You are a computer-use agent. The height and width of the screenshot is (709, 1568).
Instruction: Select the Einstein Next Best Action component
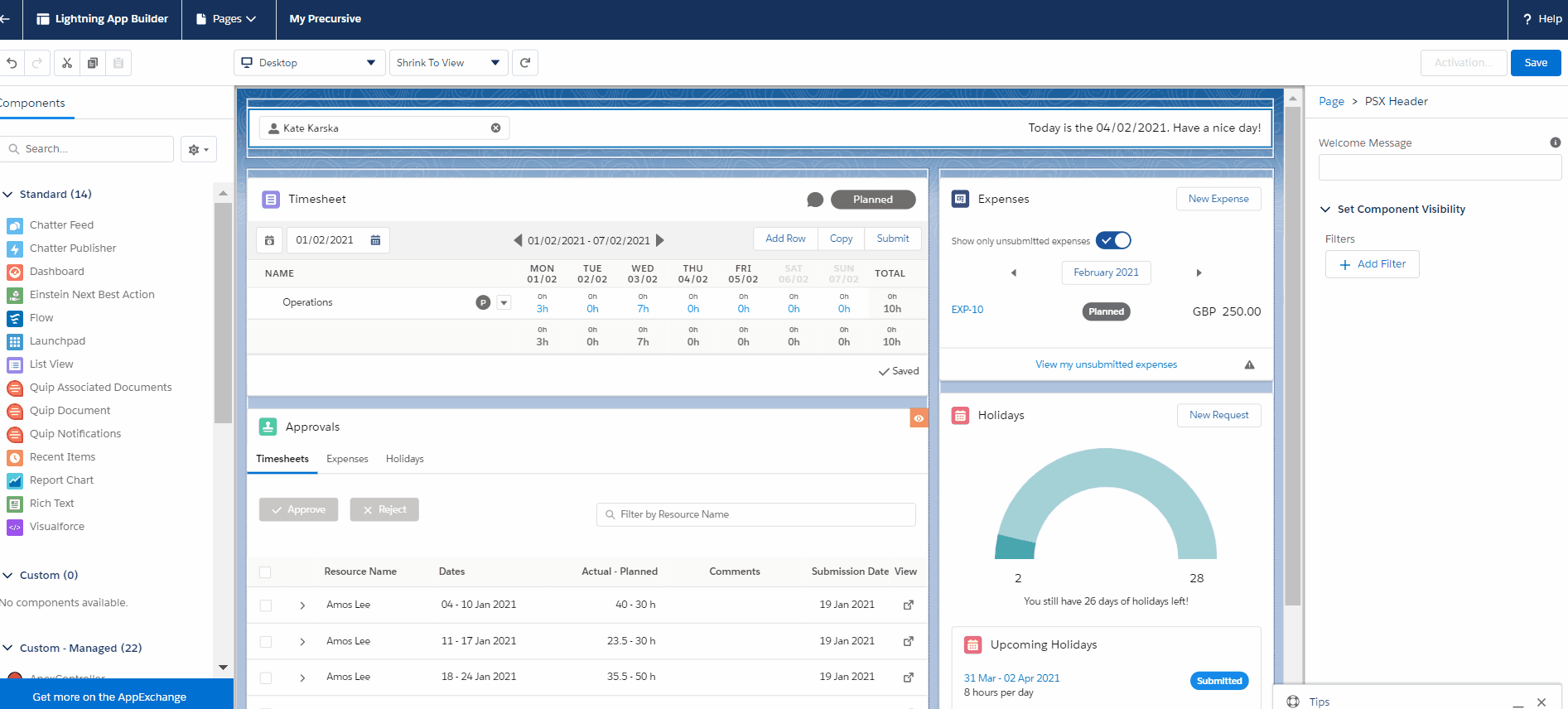coord(92,295)
